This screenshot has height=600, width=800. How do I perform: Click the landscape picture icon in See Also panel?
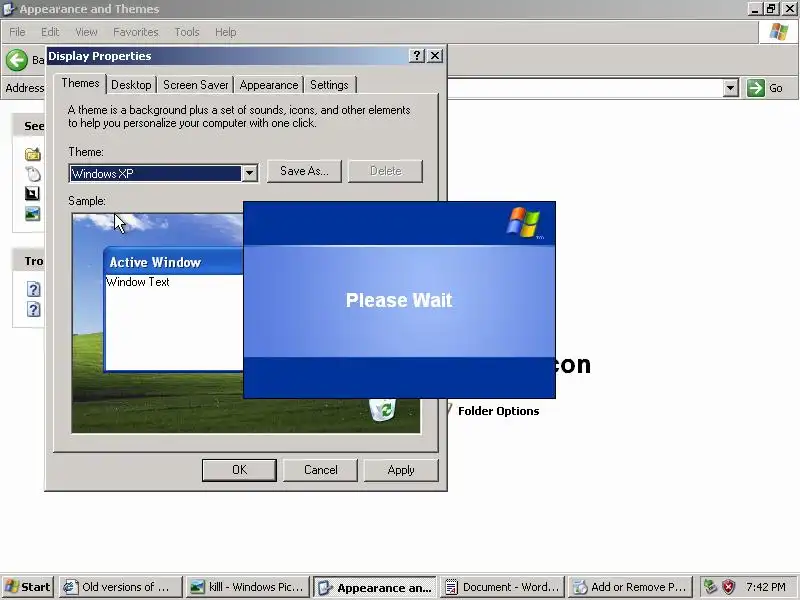click(x=33, y=214)
